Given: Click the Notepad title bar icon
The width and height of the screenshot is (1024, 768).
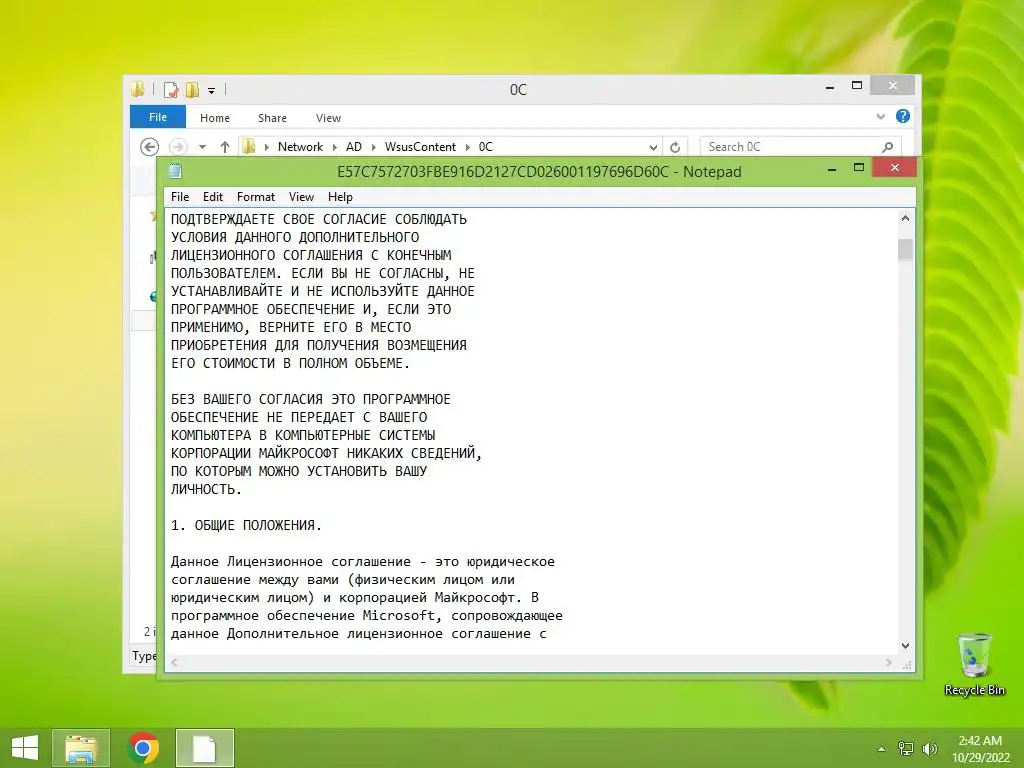Looking at the screenshot, I should 175,171.
